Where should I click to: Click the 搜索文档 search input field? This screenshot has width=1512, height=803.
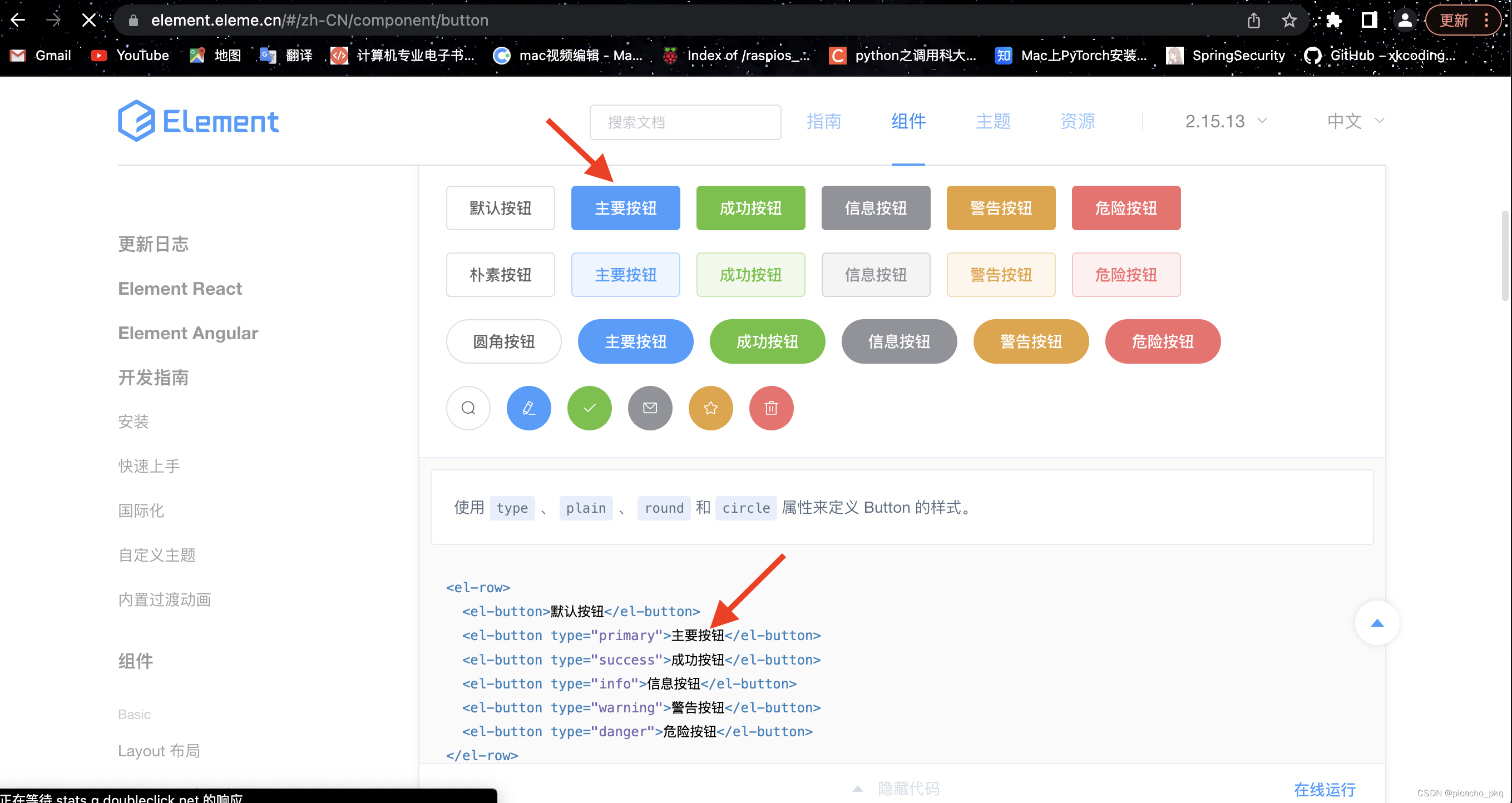(x=684, y=122)
